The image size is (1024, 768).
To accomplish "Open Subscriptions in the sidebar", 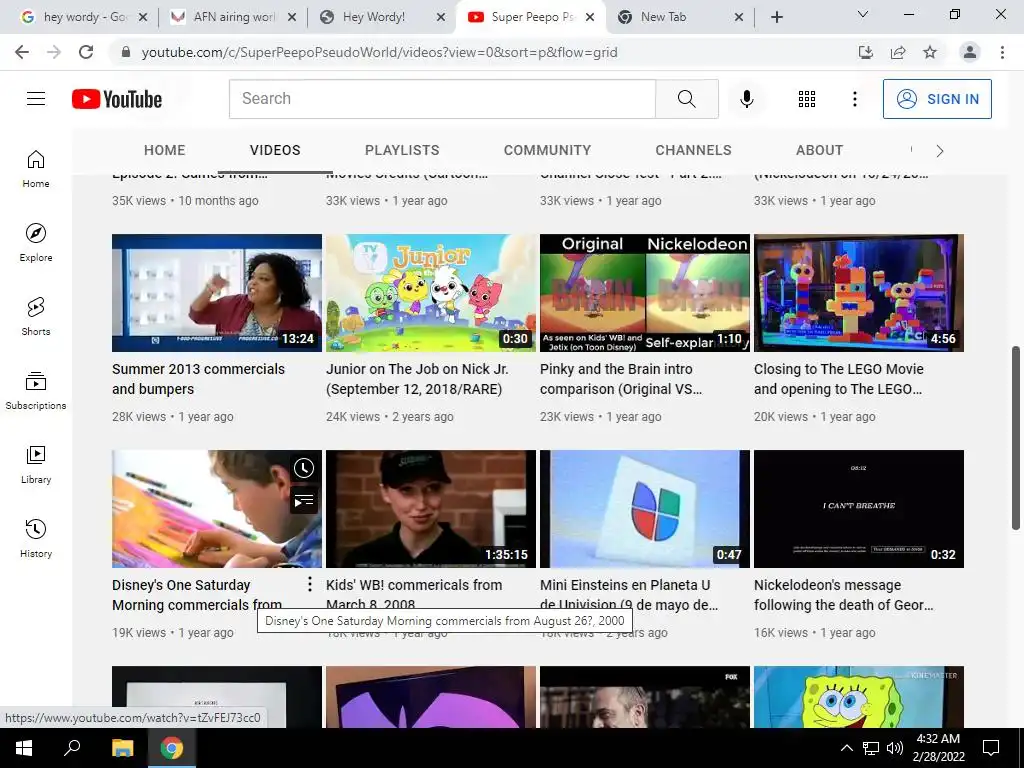I will [36, 390].
